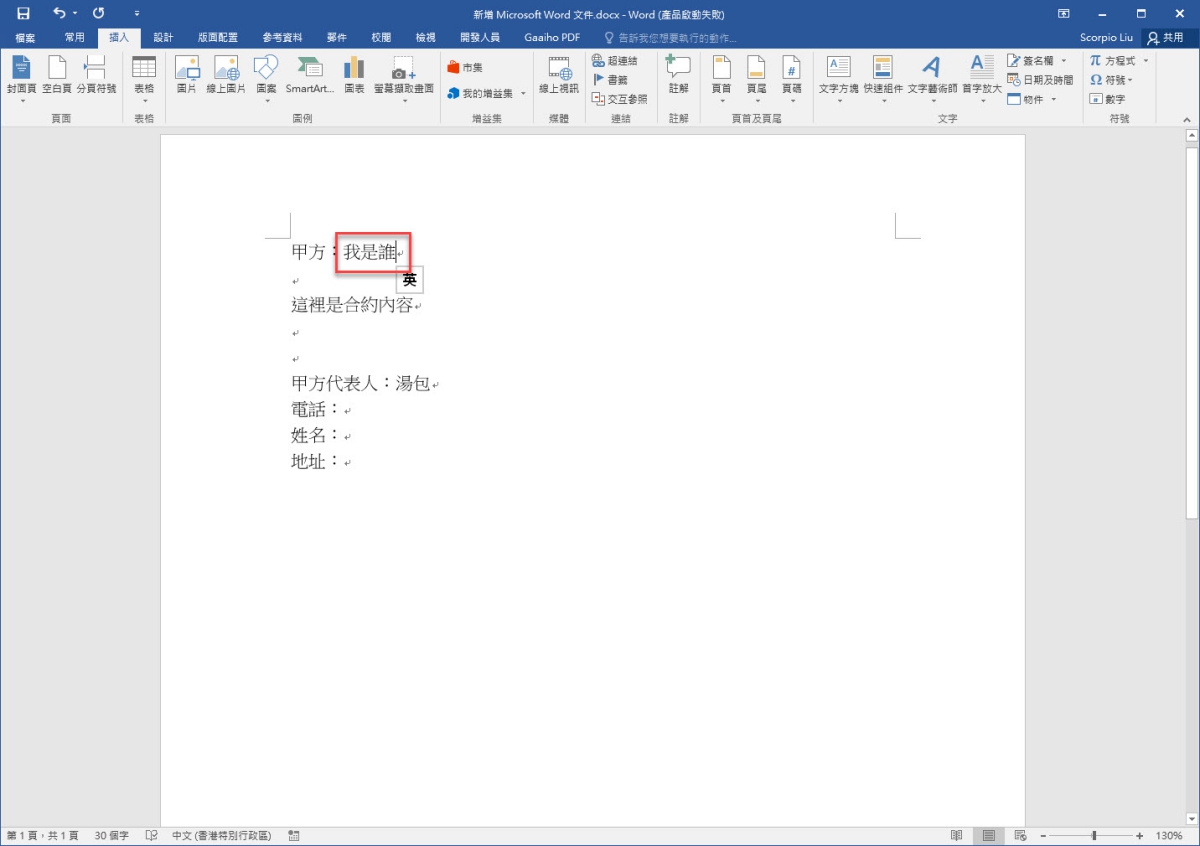
Task: Switch to the 設計 tab
Action: [x=163, y=37]
